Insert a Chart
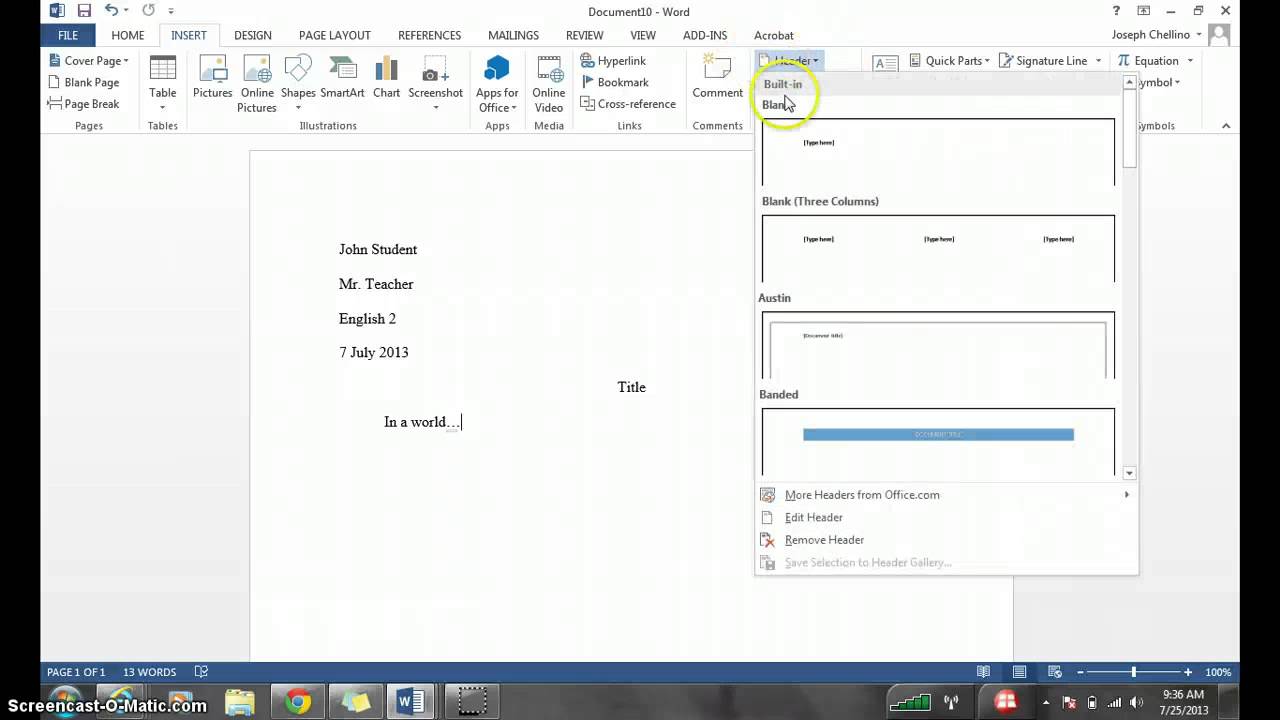This screenshot has height=720, width=1280. coord(386,78)
